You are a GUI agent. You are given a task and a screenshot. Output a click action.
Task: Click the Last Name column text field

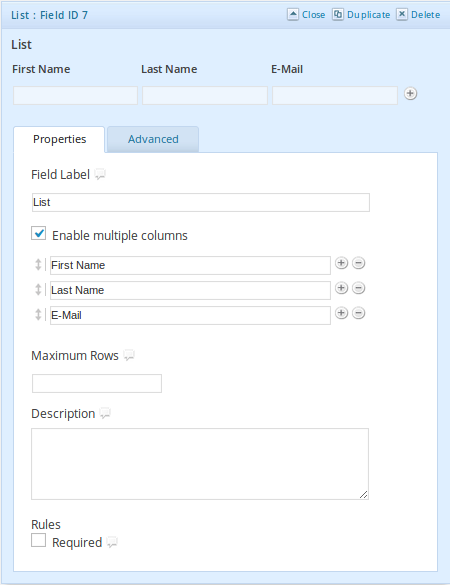[190, 290]
